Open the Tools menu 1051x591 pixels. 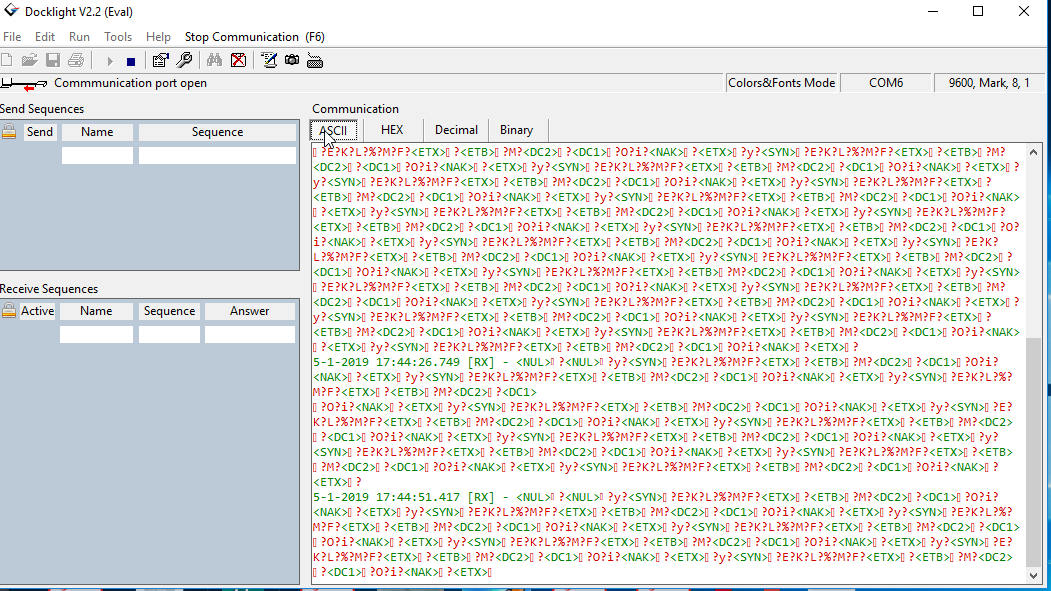coord(118,37)
